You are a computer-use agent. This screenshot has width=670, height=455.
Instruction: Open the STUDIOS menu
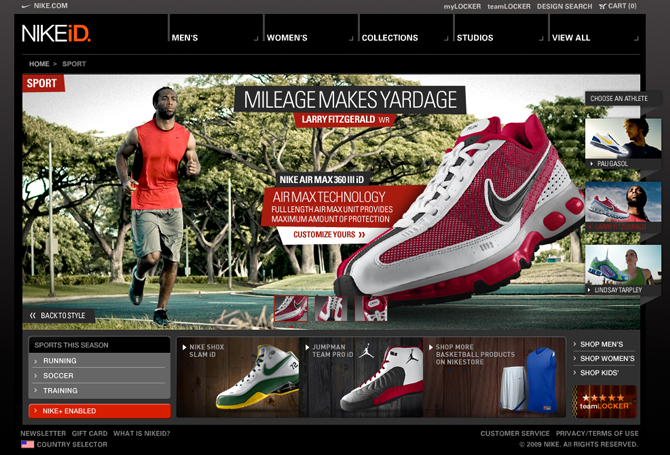(475, 38)
